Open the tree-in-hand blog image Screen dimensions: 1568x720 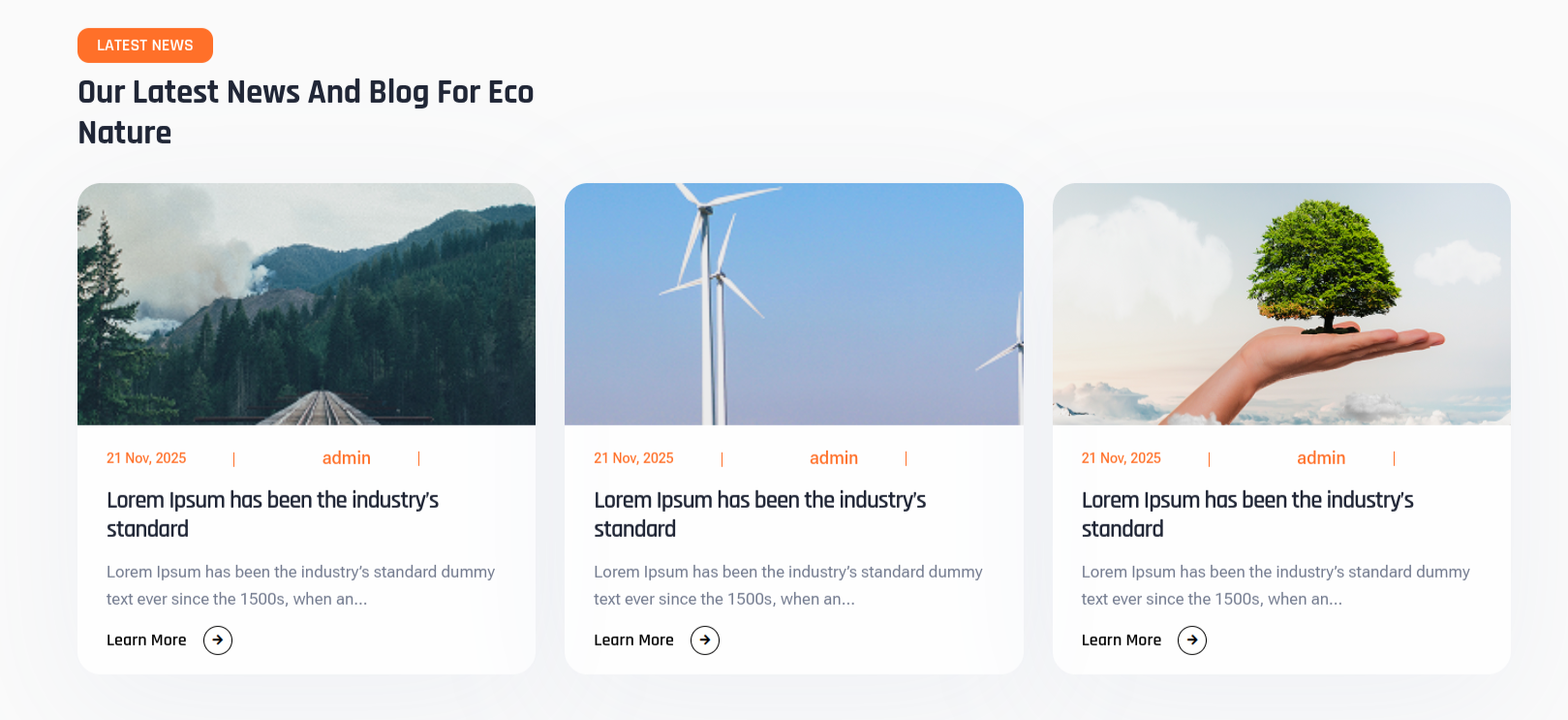(1281, 304)
